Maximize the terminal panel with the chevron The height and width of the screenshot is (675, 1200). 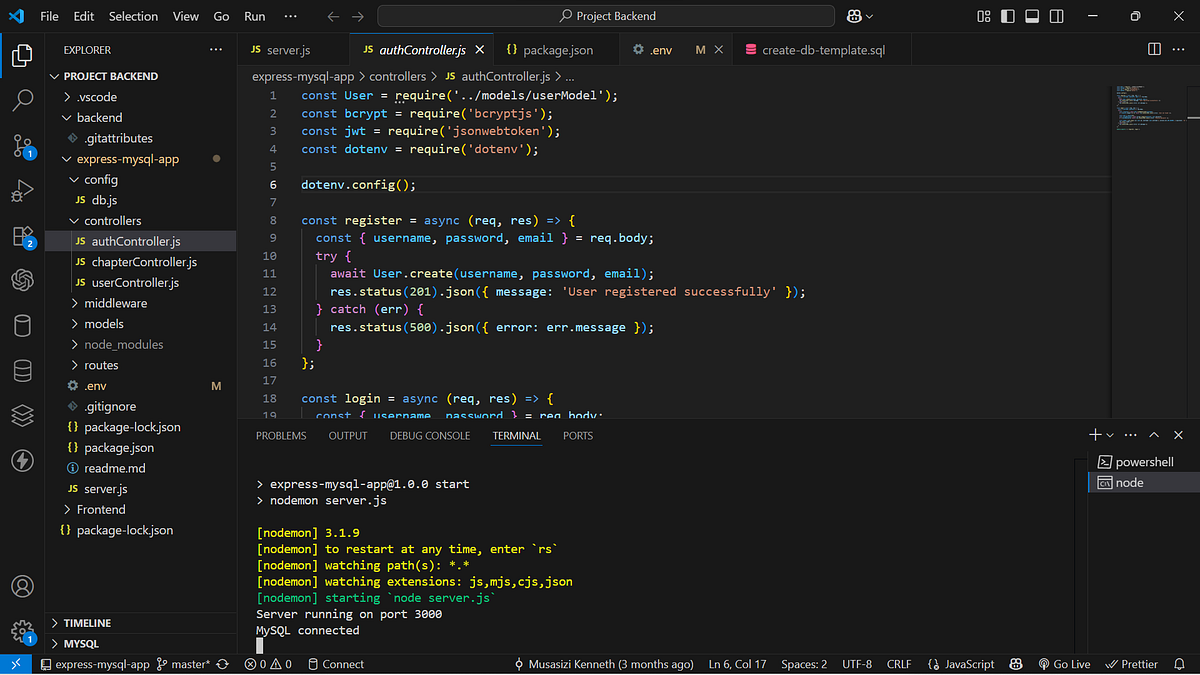1153,434
